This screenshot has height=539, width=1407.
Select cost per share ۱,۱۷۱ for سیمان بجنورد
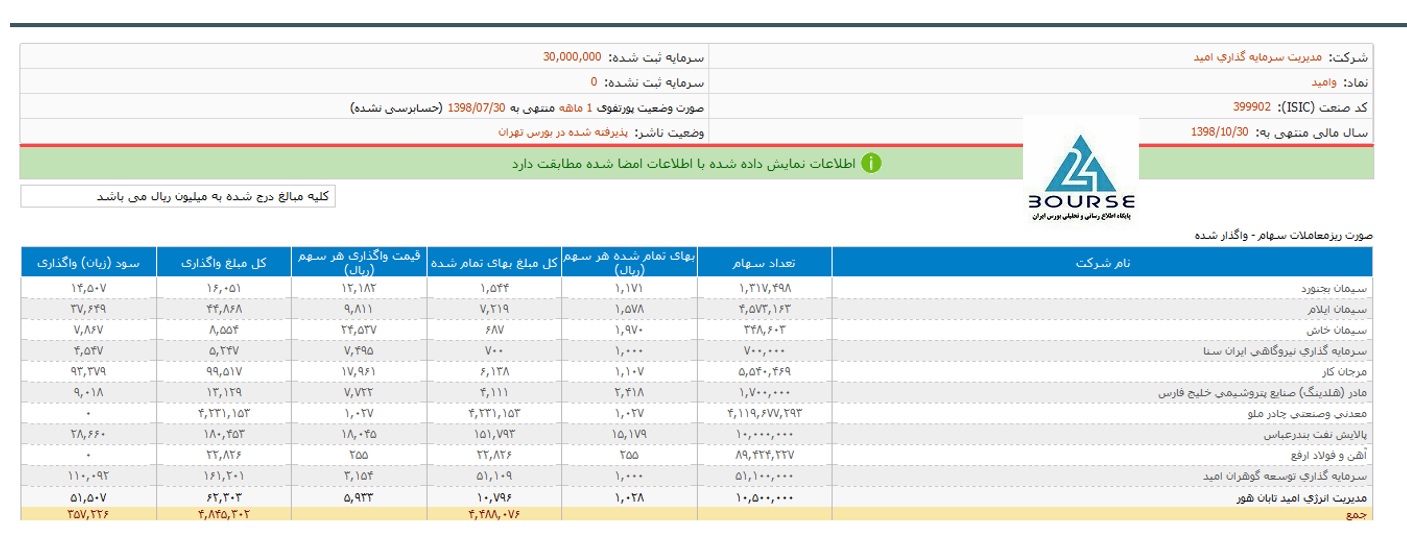point(629,288)
